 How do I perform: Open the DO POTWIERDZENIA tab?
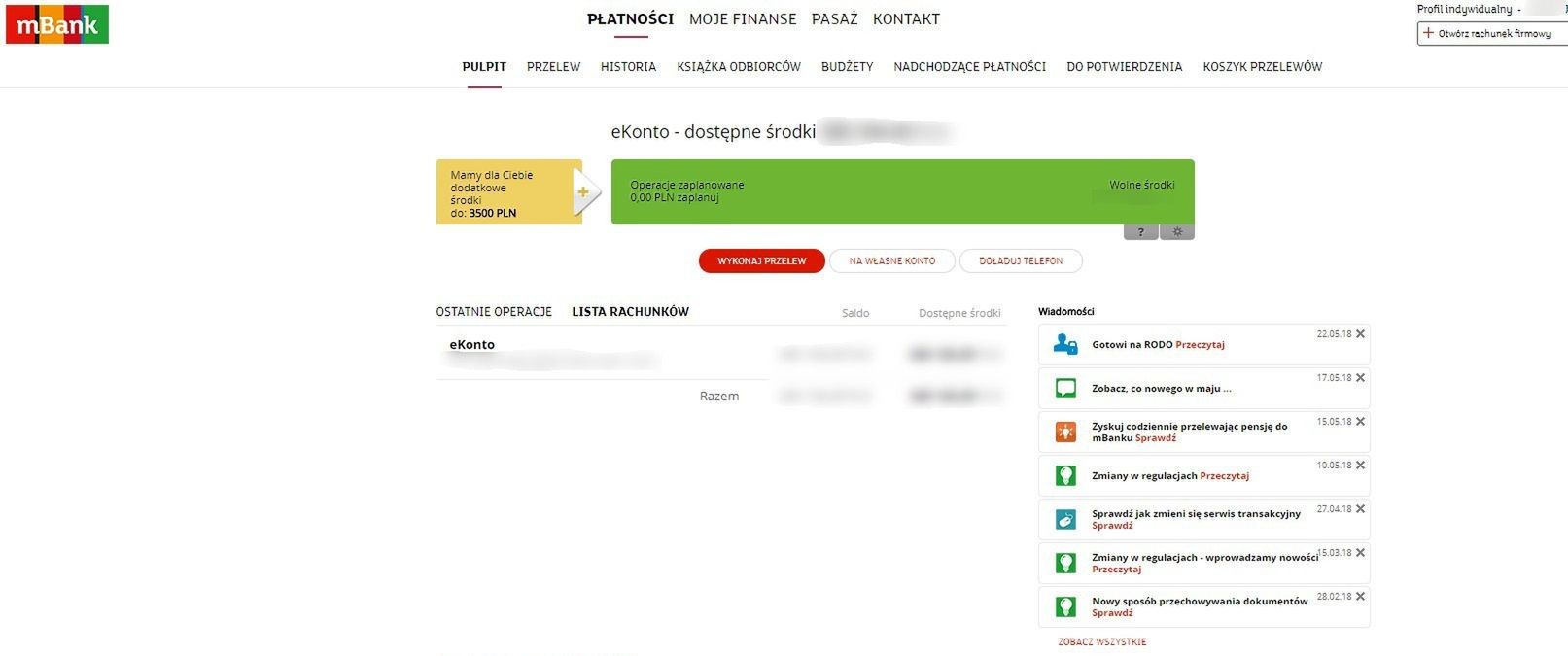(x=1124, y=67)
